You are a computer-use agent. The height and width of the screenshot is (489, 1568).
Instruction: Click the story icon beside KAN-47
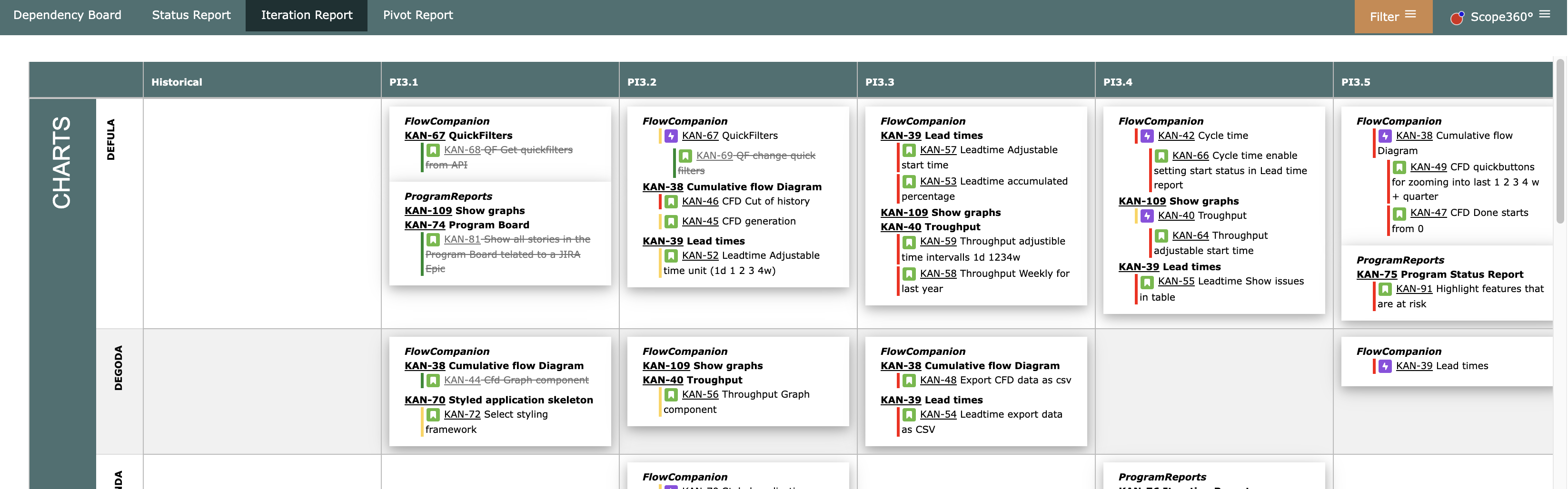pyautogui.click(x=1399, y=213)
